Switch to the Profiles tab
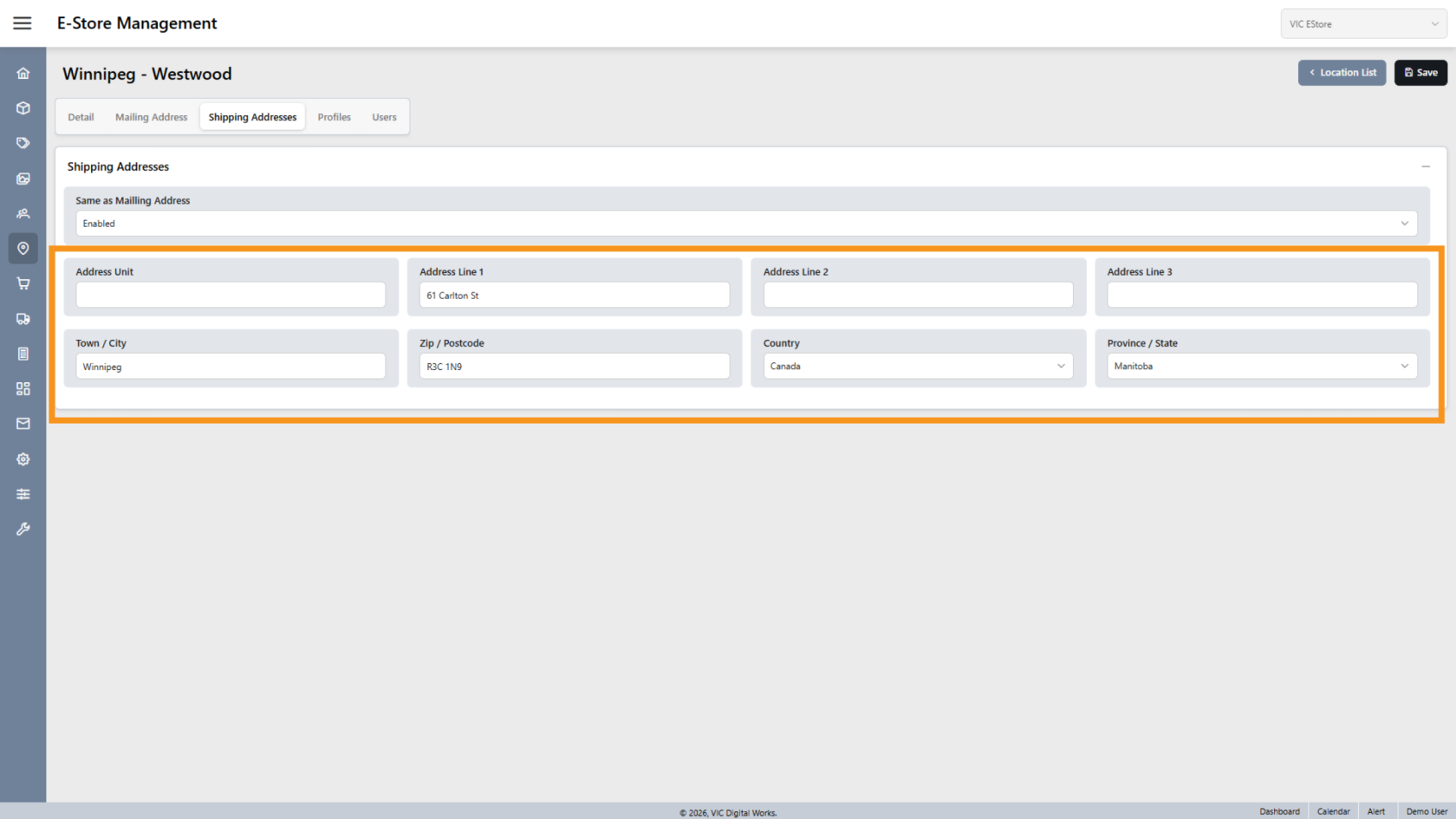1456x819 pixels. 334,117
